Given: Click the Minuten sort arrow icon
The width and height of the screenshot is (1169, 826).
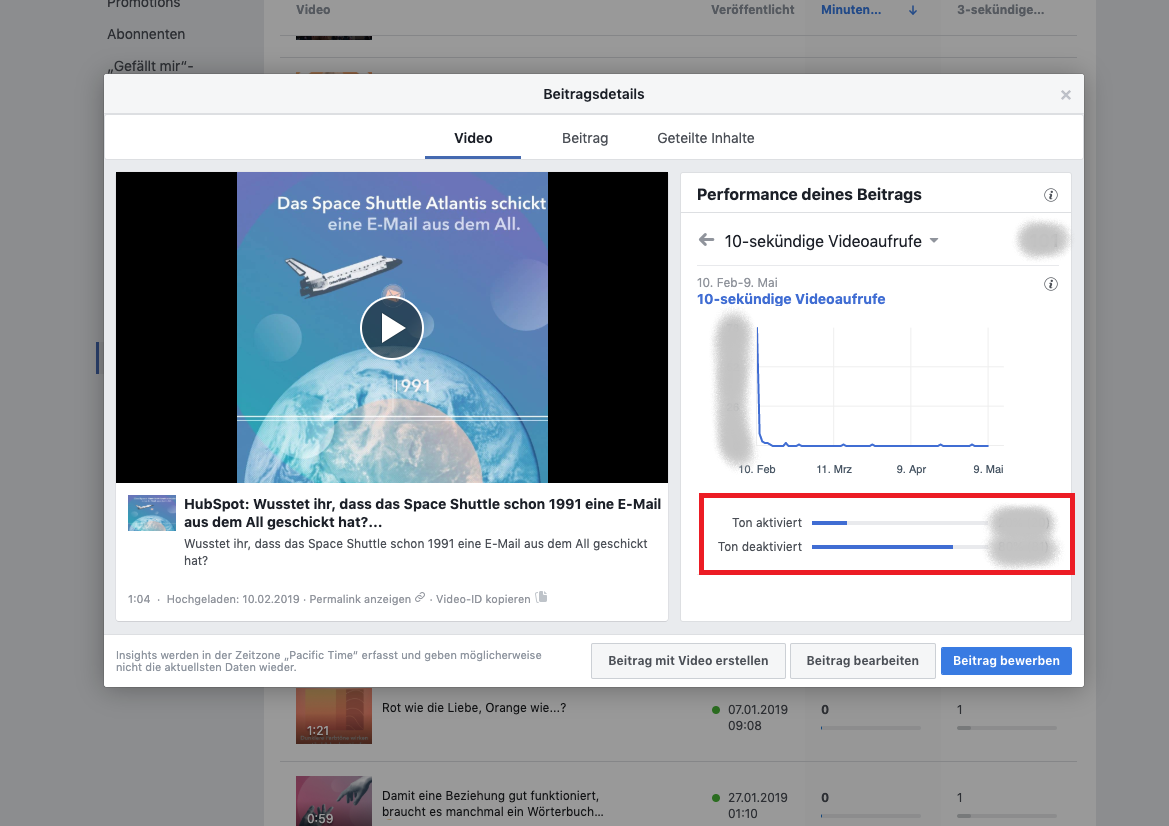Looking at the screenshot, I should tap(913, 10).
